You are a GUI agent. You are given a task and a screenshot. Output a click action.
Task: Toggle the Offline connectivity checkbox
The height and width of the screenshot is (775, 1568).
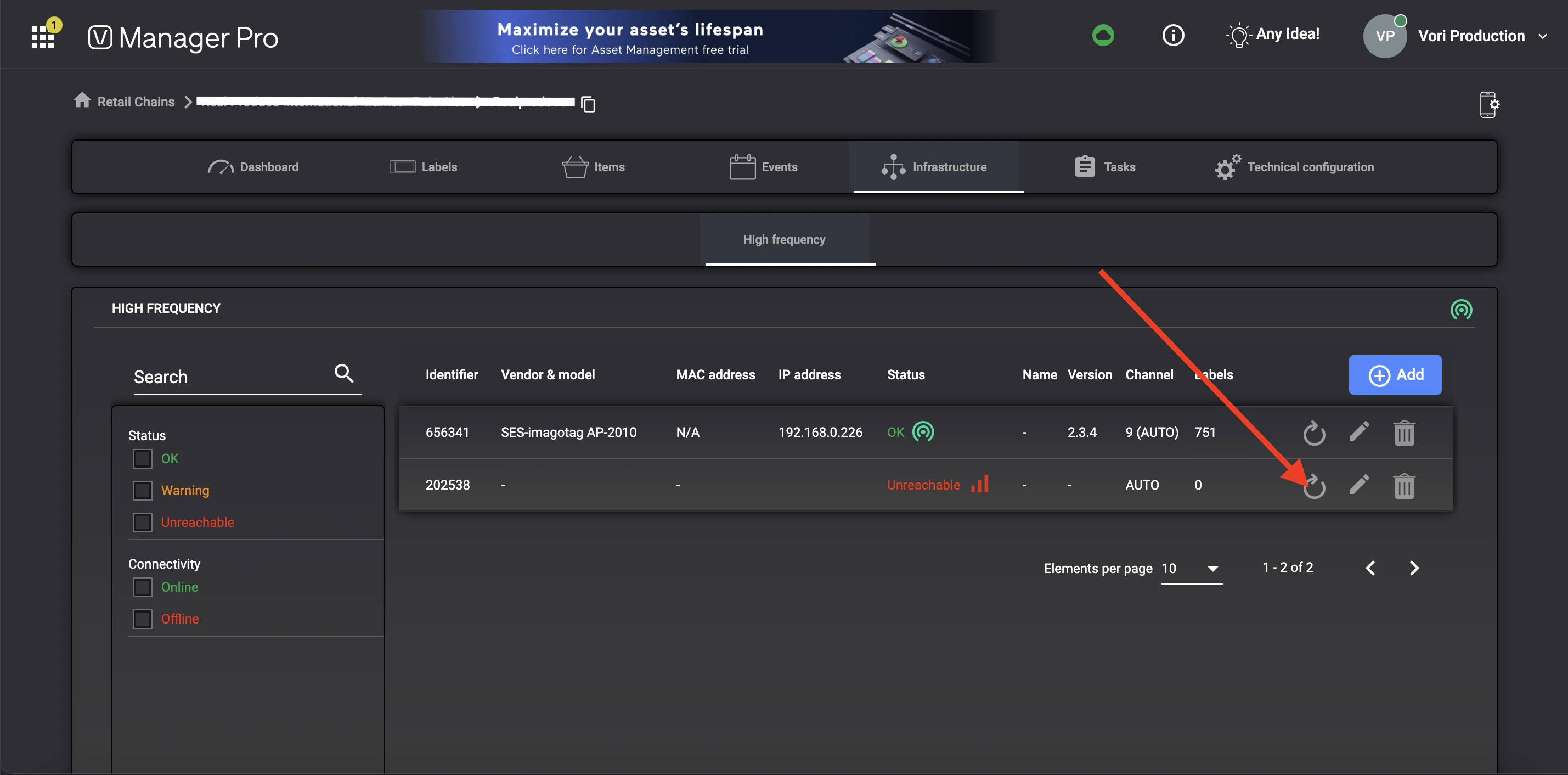point(143,619)
